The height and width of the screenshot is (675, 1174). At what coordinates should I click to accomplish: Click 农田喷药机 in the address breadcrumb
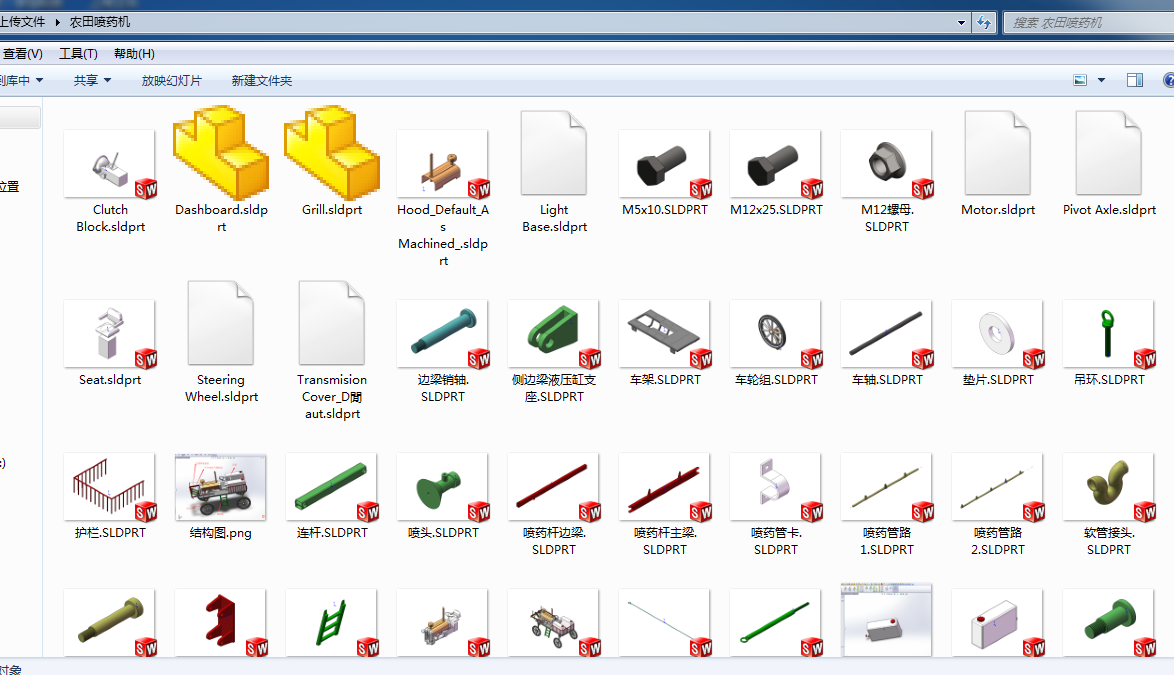coord(100,22)
